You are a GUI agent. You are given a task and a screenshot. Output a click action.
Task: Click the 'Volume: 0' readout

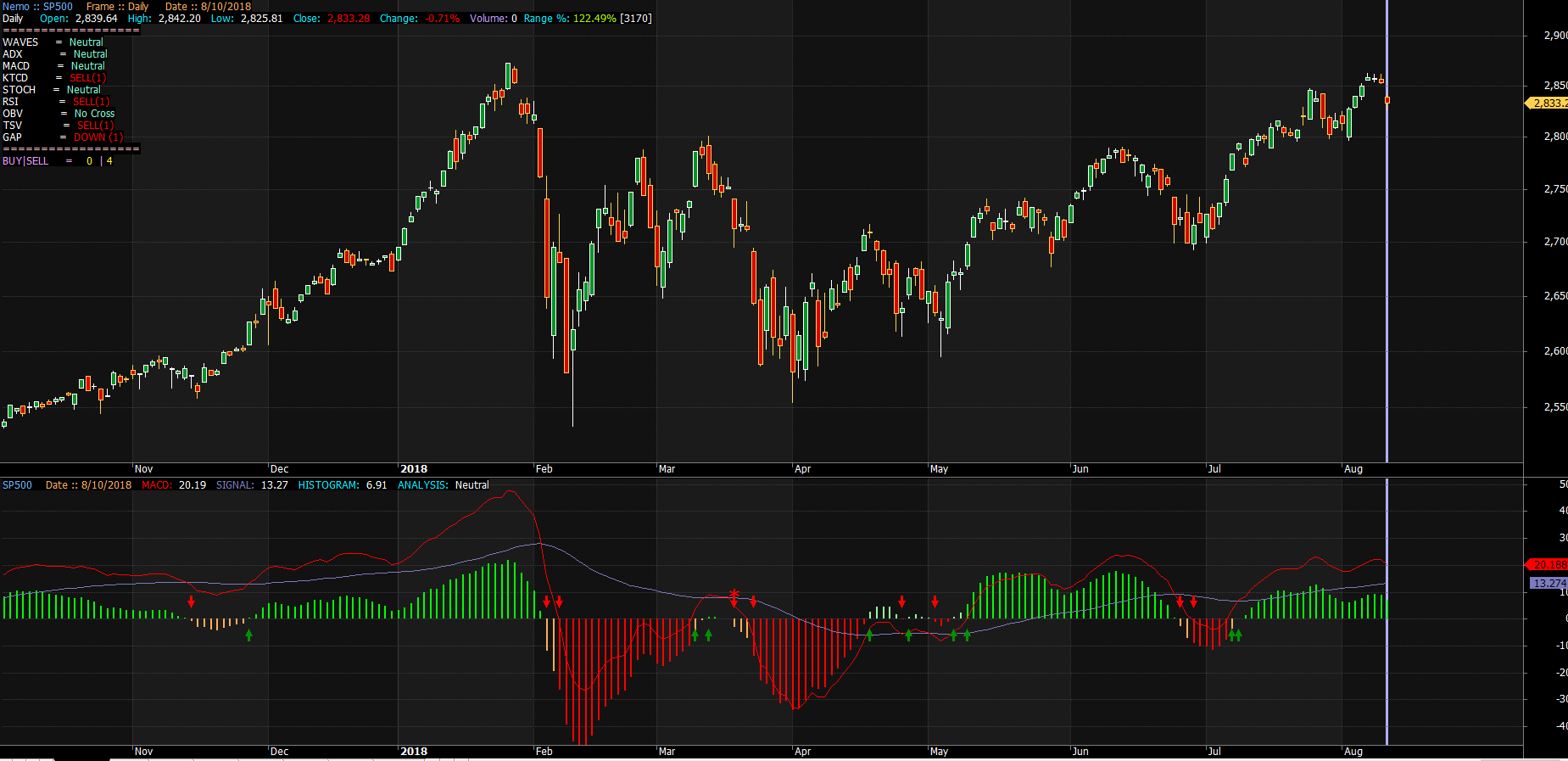pyautogui.click(x=494, y=18)
